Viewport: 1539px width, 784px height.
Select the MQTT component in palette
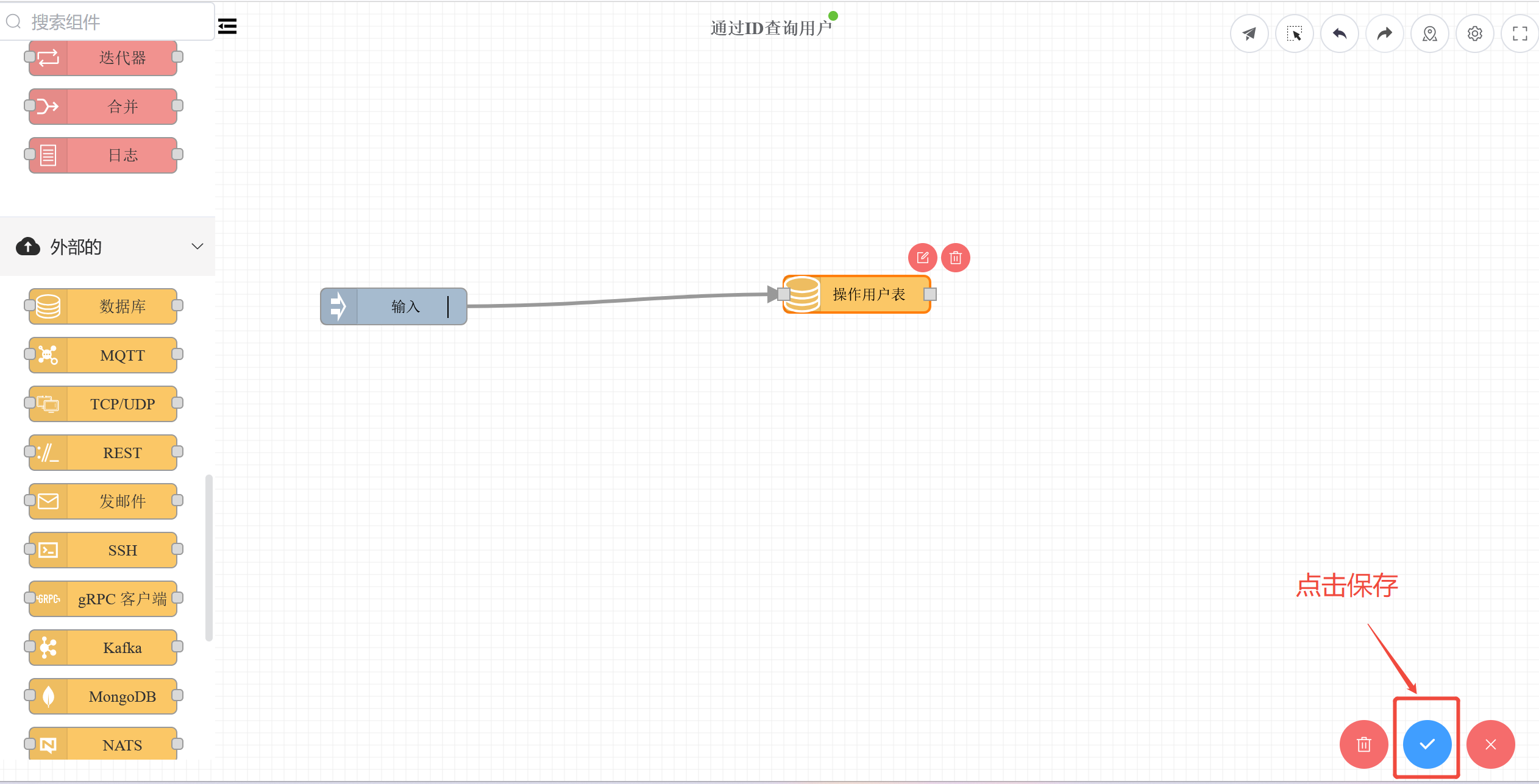point(122,355)
